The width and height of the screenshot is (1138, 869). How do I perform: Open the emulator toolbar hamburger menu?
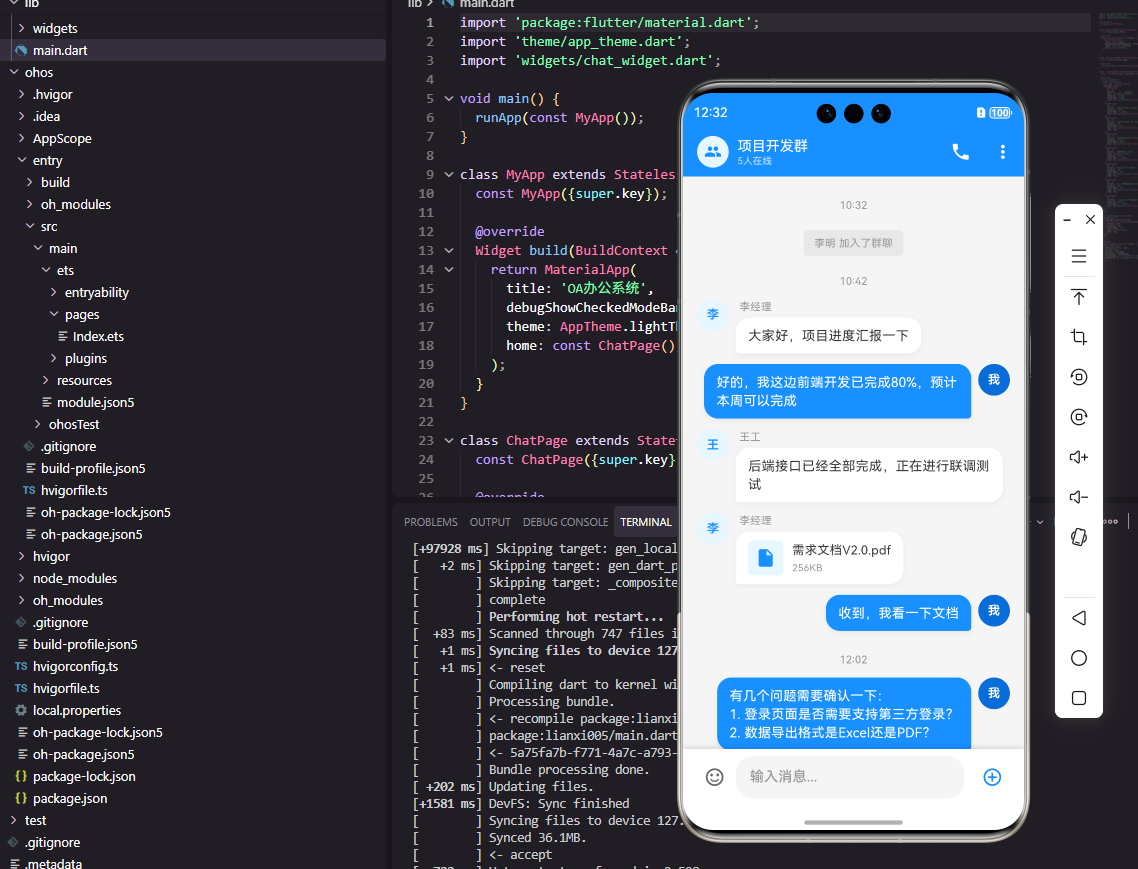pos(1078,256)
